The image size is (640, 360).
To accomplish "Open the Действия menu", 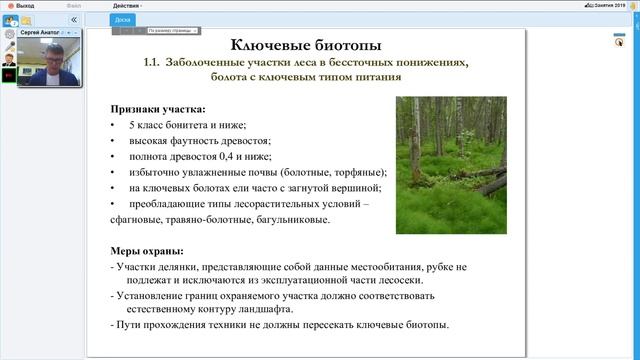I will click(x=127, y=6).
